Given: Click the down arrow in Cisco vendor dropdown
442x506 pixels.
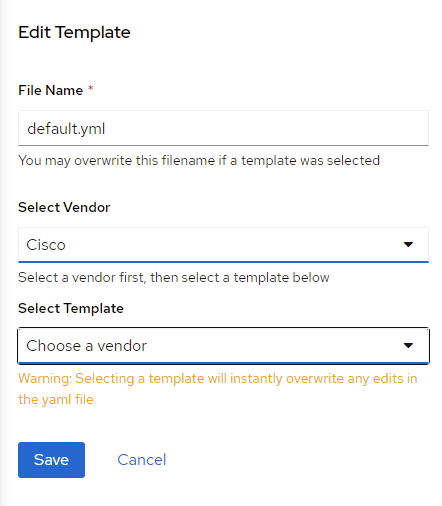Looking at the screenshot, I should tap(408, 245).
